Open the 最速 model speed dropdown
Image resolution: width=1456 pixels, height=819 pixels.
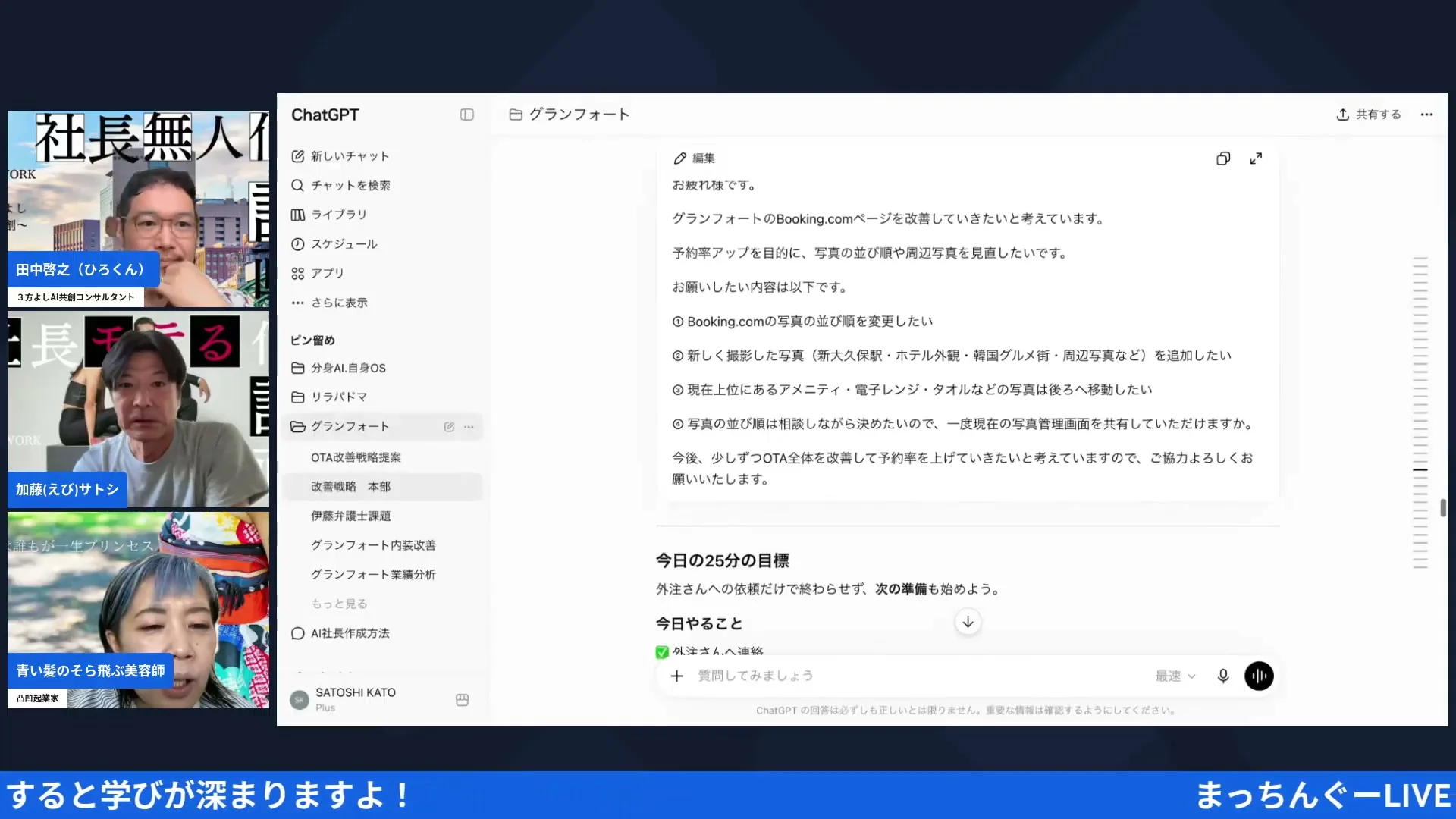tap(1175, 676)
